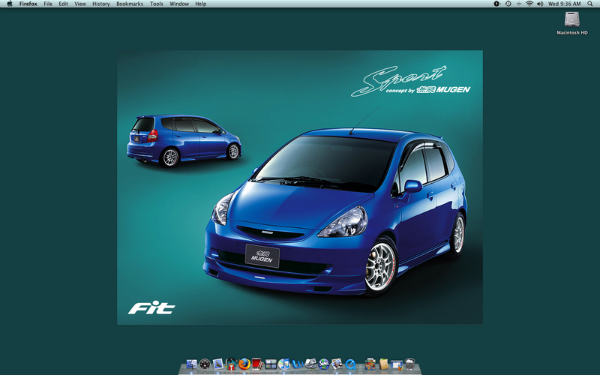The image size is (600, 375).
Task: Open the Firefox application menu
Action: (28, 4)
